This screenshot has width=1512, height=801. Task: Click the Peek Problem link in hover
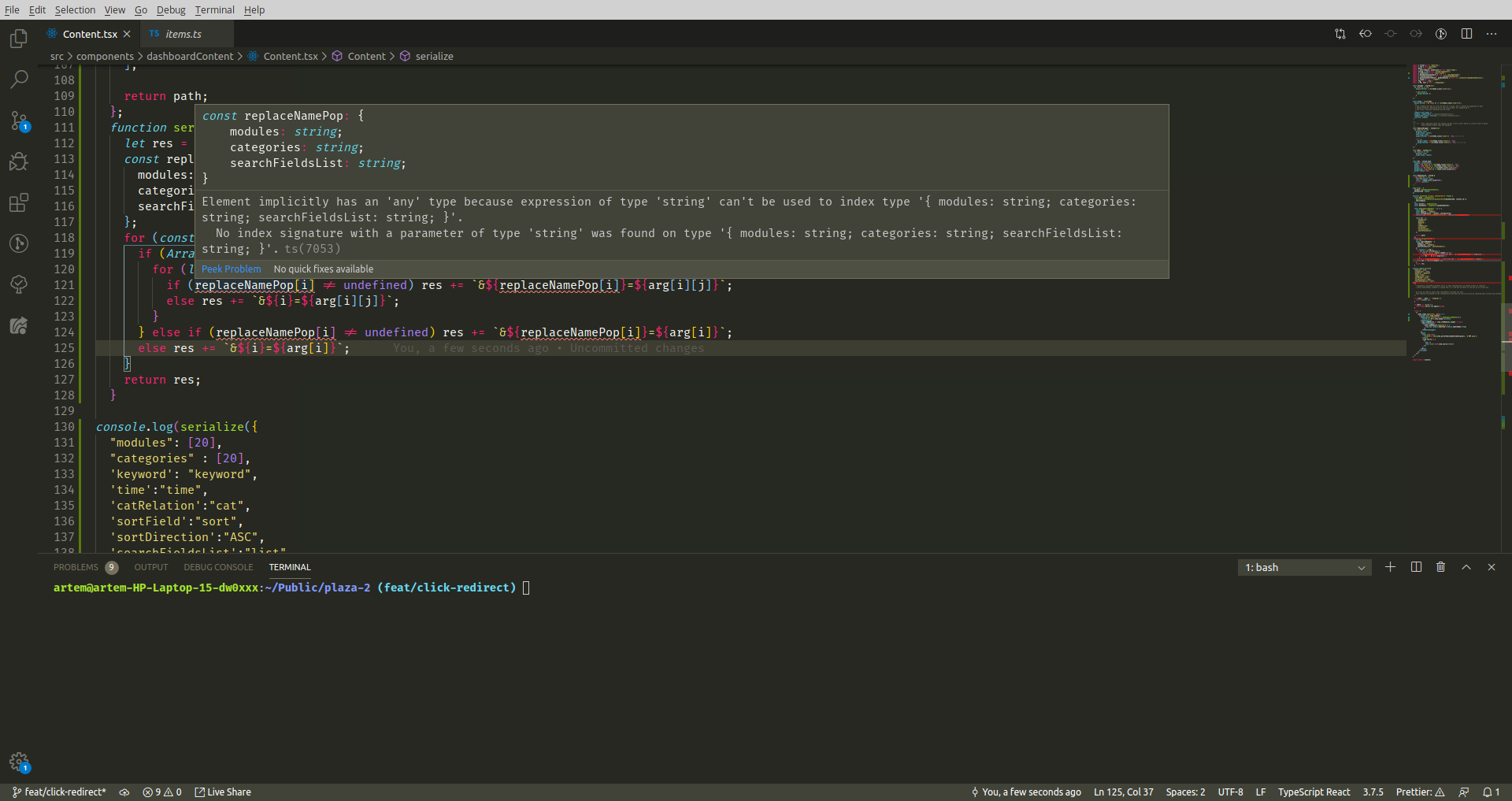231,269
